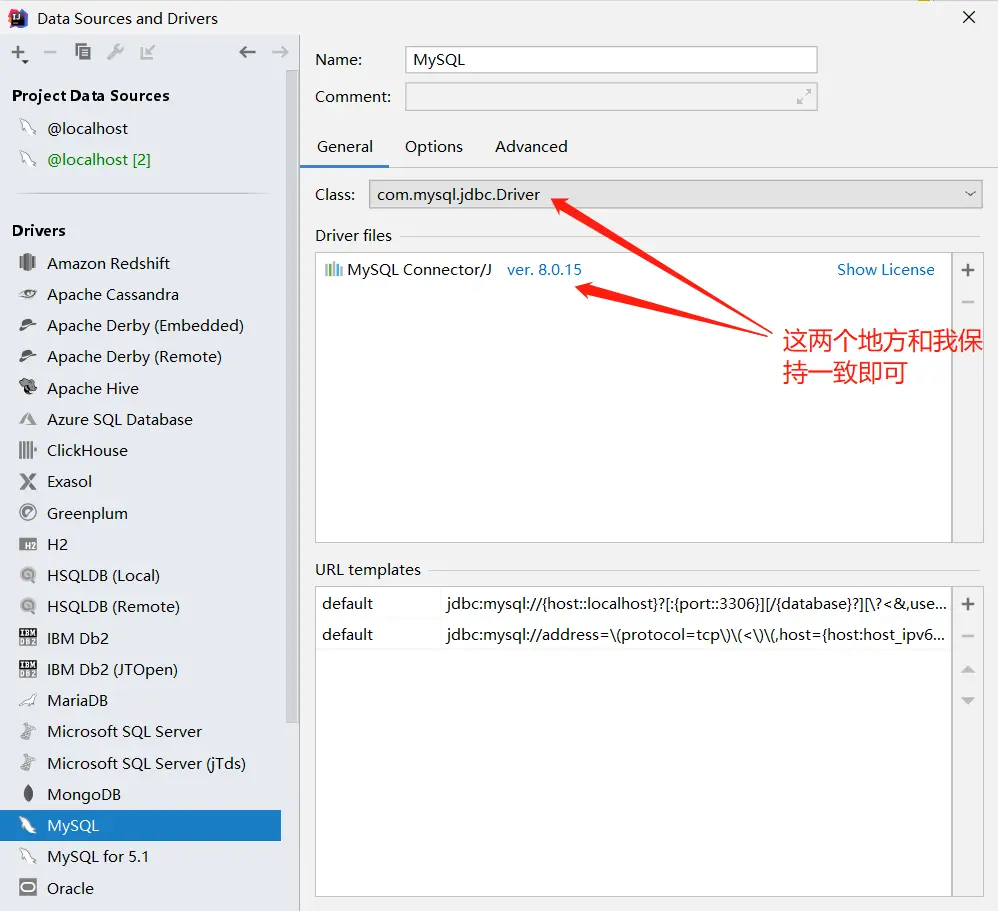This screenshot has width=998, height=911.
Task: Click the MongoDB leaf icon
Action: [28, 793]
